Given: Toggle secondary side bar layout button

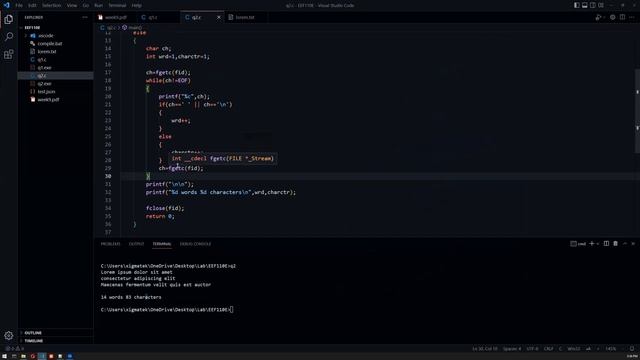Looking at the screenshot, I should click(593, 5).
